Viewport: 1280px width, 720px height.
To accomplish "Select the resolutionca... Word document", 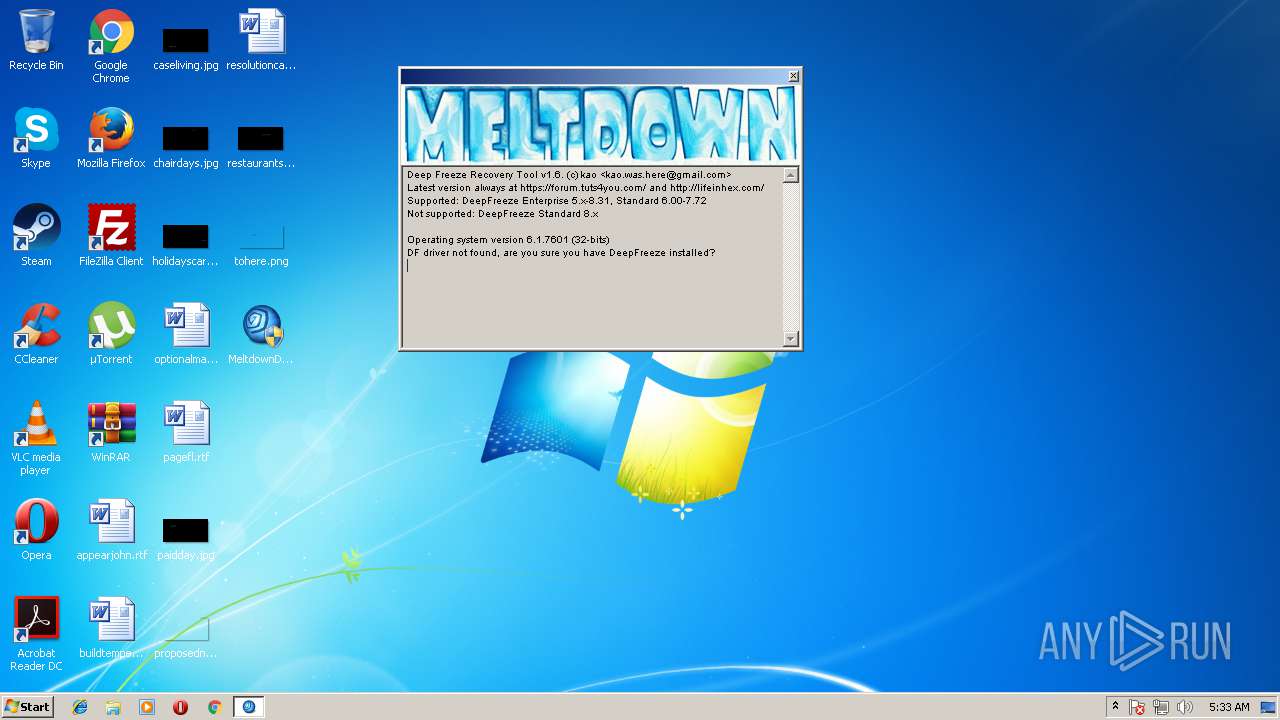I will click(261, 40).
